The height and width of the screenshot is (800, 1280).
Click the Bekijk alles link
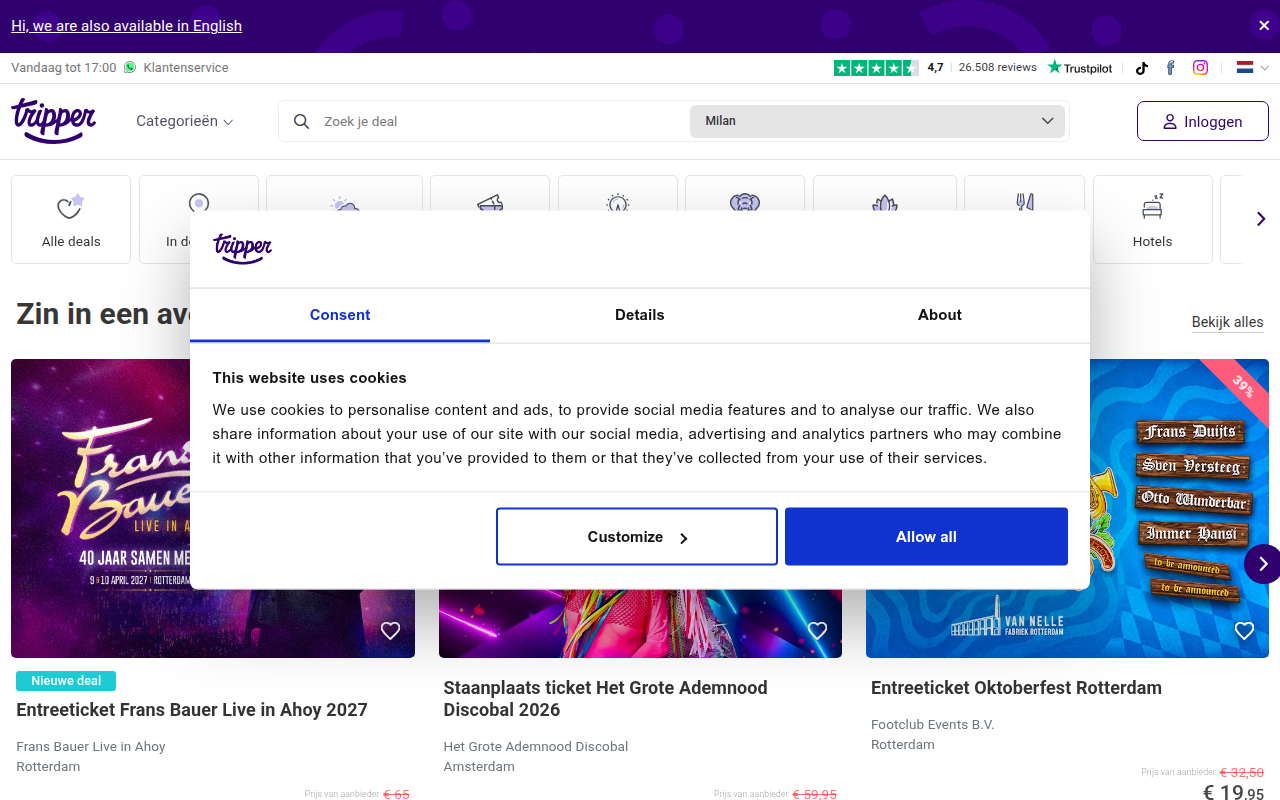click(x=1227, y=322)
